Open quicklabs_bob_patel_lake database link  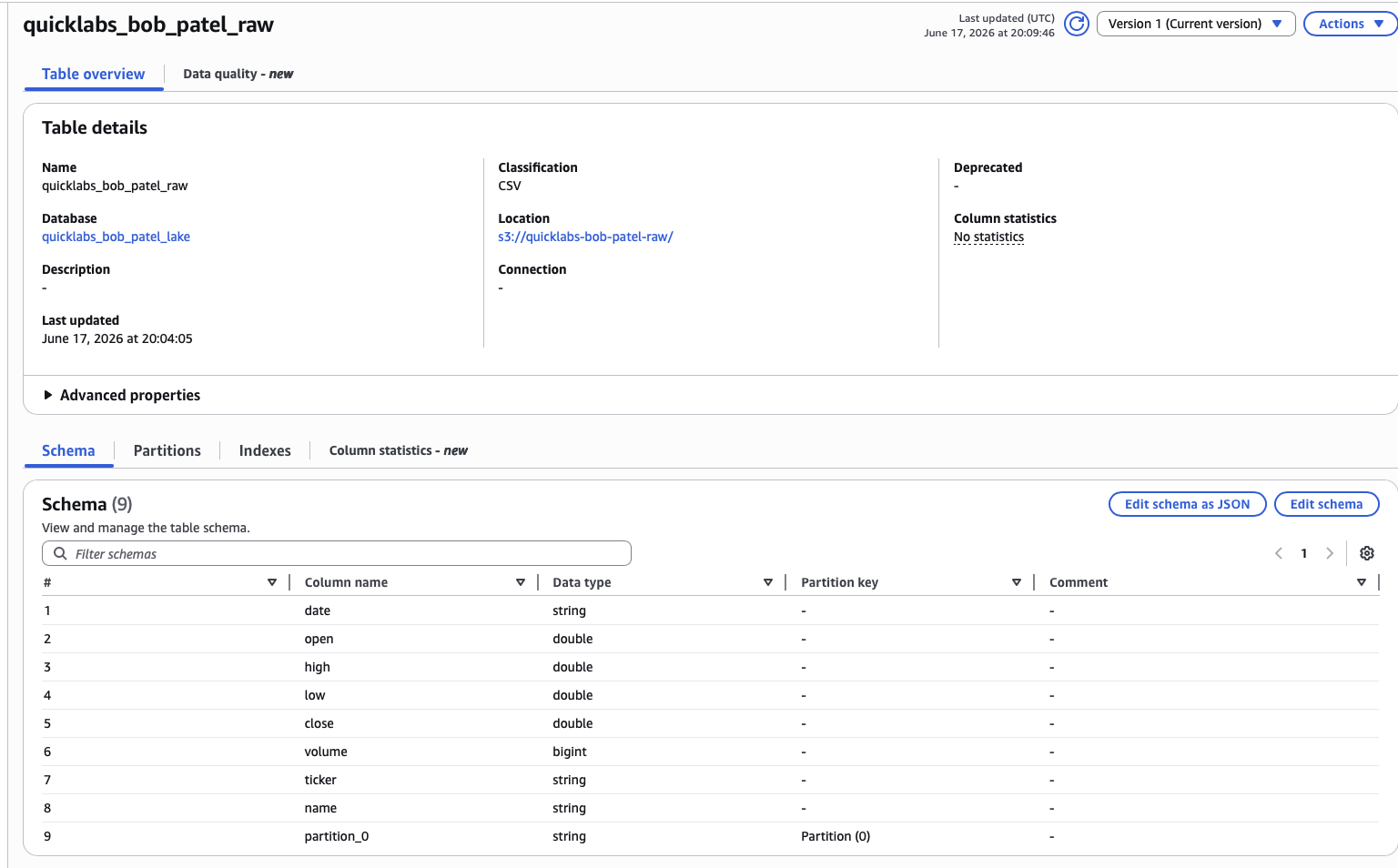[x=116, y=237]
